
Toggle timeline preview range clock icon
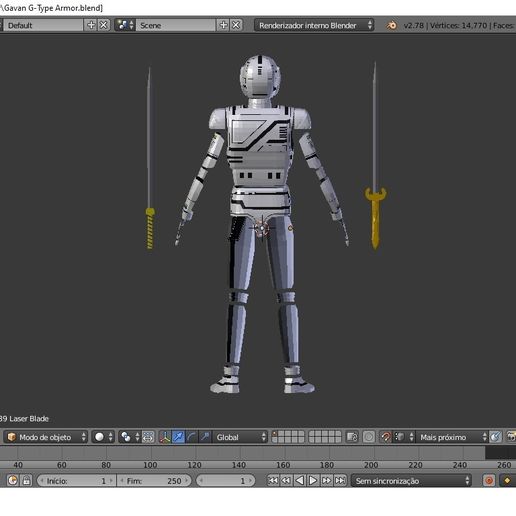pos(13,480)
